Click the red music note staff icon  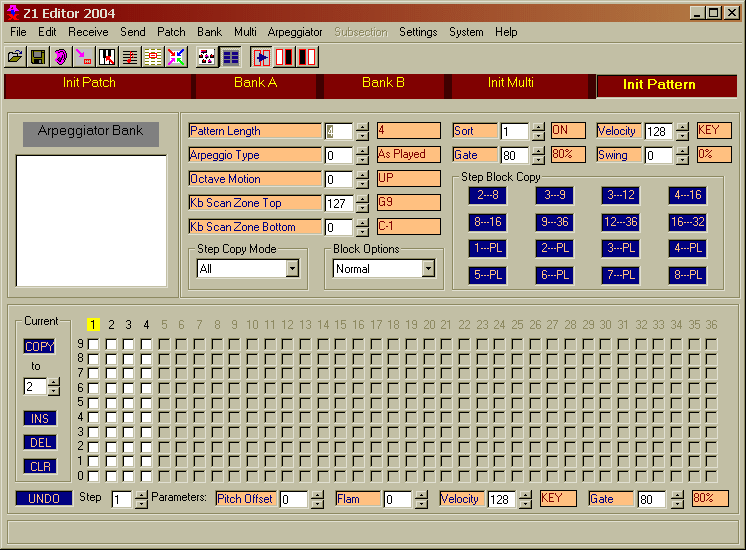[130, 57]
